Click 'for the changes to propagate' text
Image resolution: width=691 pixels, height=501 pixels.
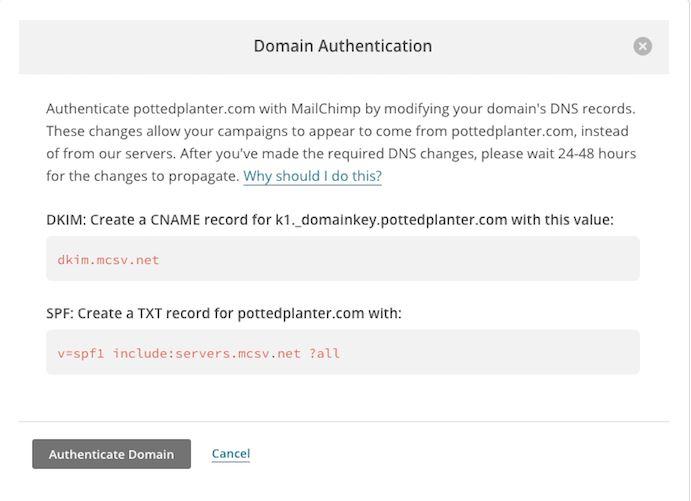click(x=143, y=176)
